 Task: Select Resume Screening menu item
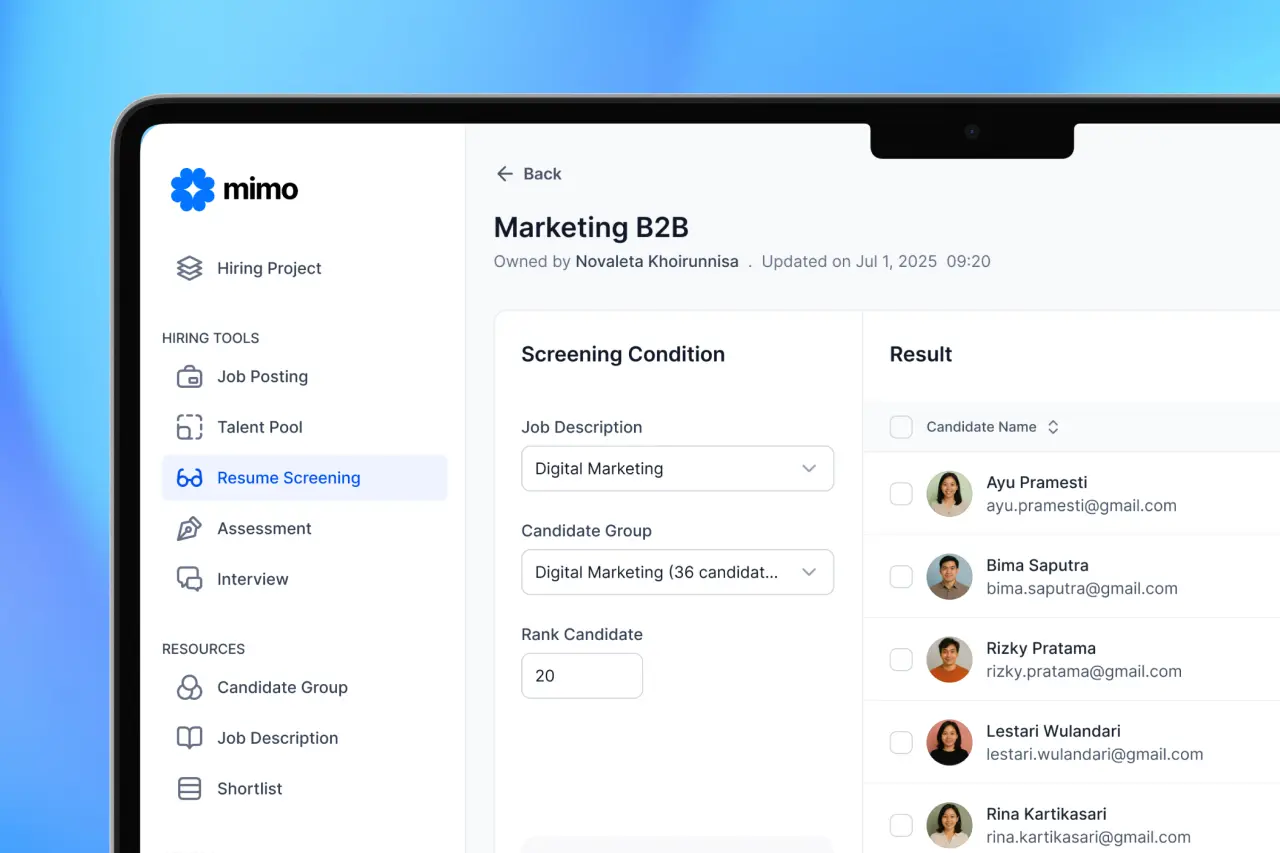tap(304, 478)
